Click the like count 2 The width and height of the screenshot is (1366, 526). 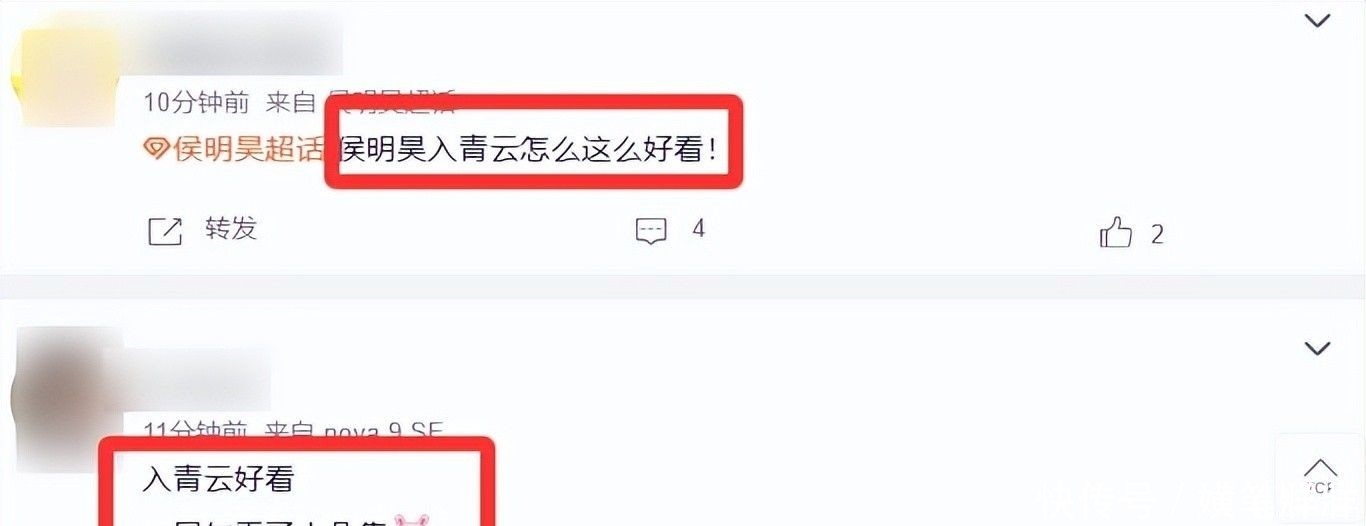[1157, 235]
